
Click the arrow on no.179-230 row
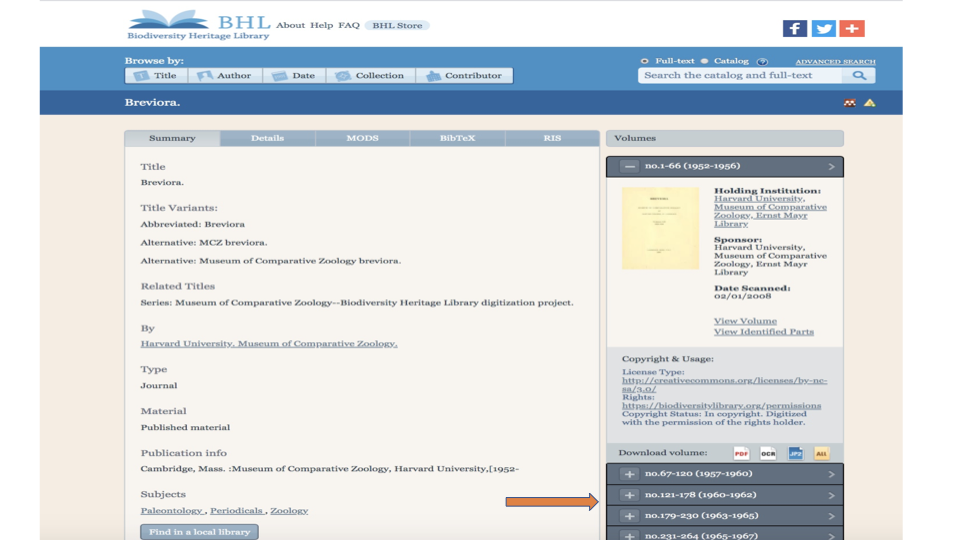coord(831,516)
